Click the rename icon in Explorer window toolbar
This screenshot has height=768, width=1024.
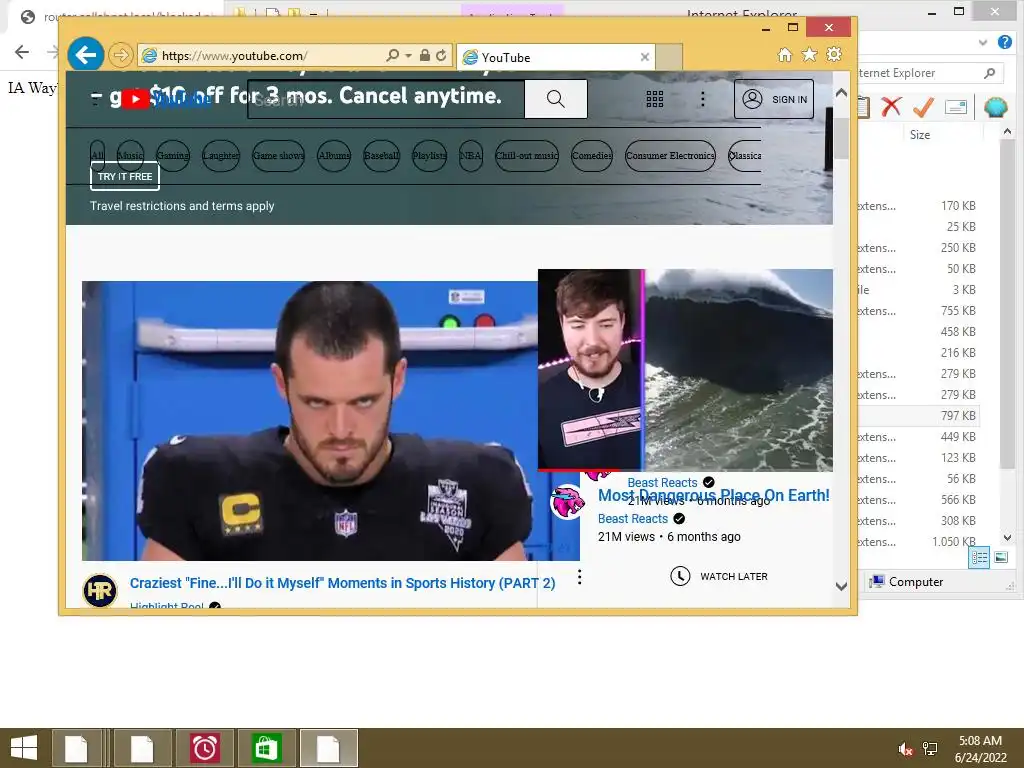[955, 106]
